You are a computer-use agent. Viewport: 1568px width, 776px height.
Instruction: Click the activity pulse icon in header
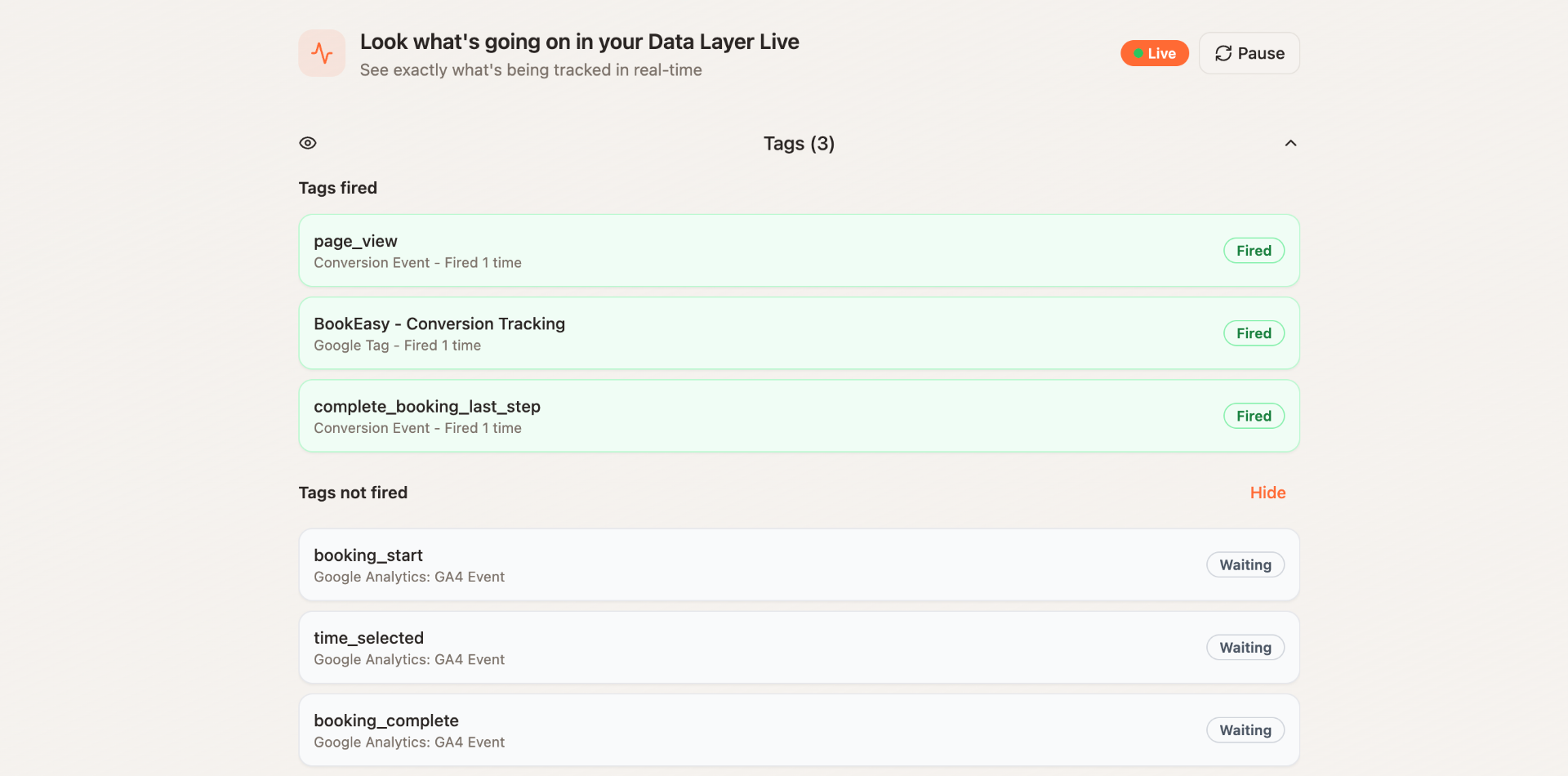click(x=322, y=53)
